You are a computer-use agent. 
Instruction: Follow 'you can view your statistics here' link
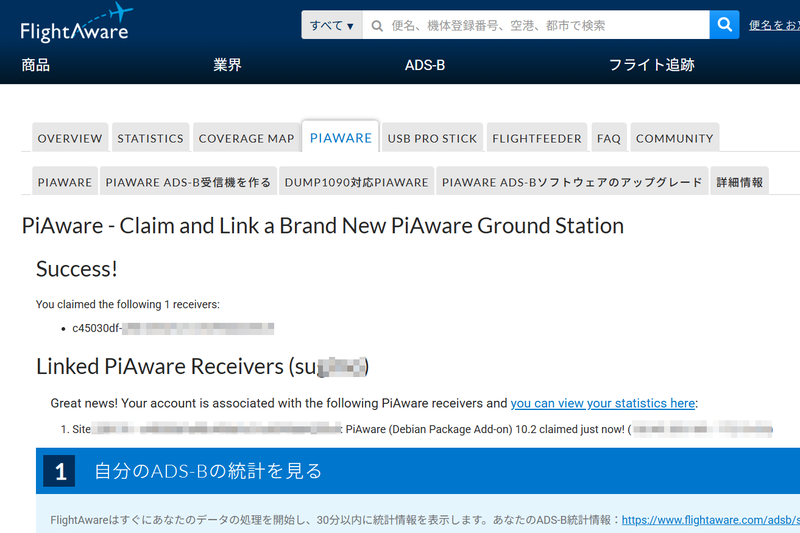pyautogui.click(x=603, y=403)
